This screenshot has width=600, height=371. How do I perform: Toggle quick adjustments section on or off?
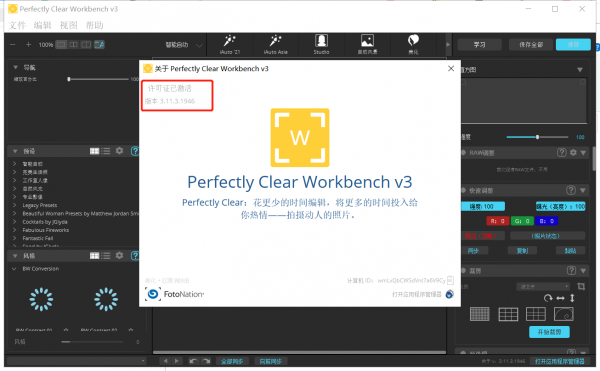463,190
